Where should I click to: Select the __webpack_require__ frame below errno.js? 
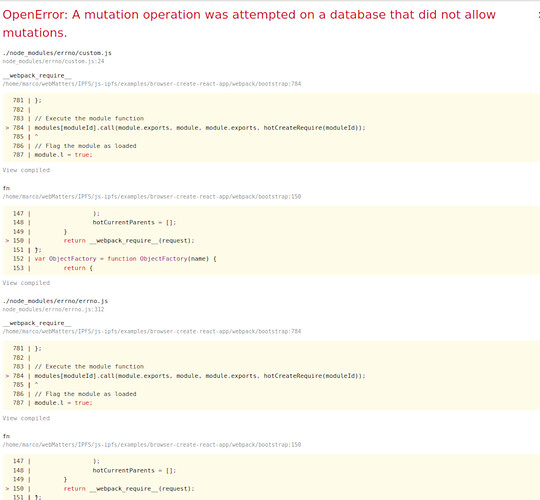(x=37, y=323)
